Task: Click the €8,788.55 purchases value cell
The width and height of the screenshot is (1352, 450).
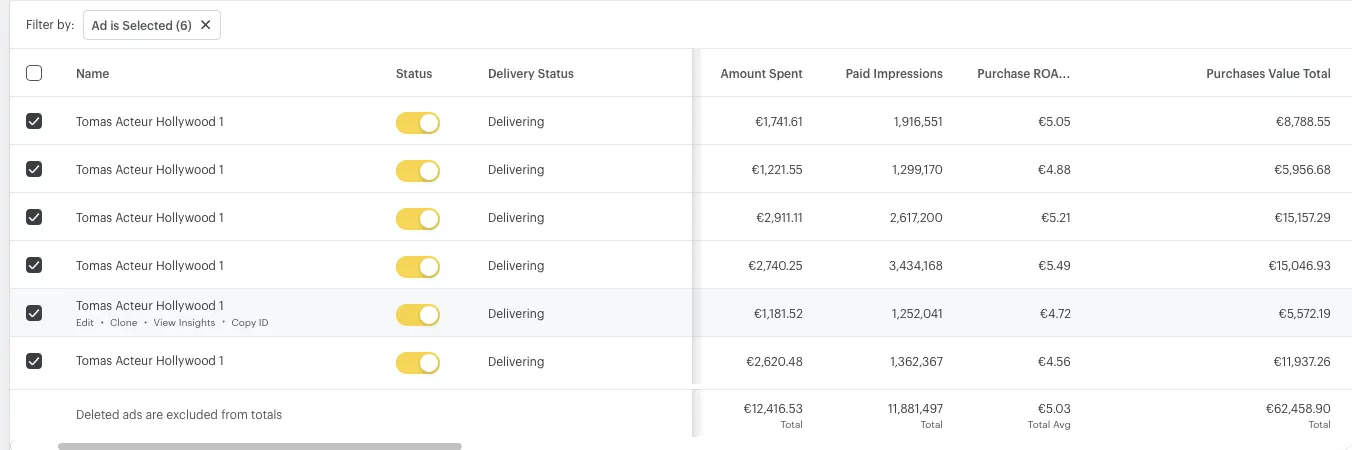Action: click(1303, 122)
